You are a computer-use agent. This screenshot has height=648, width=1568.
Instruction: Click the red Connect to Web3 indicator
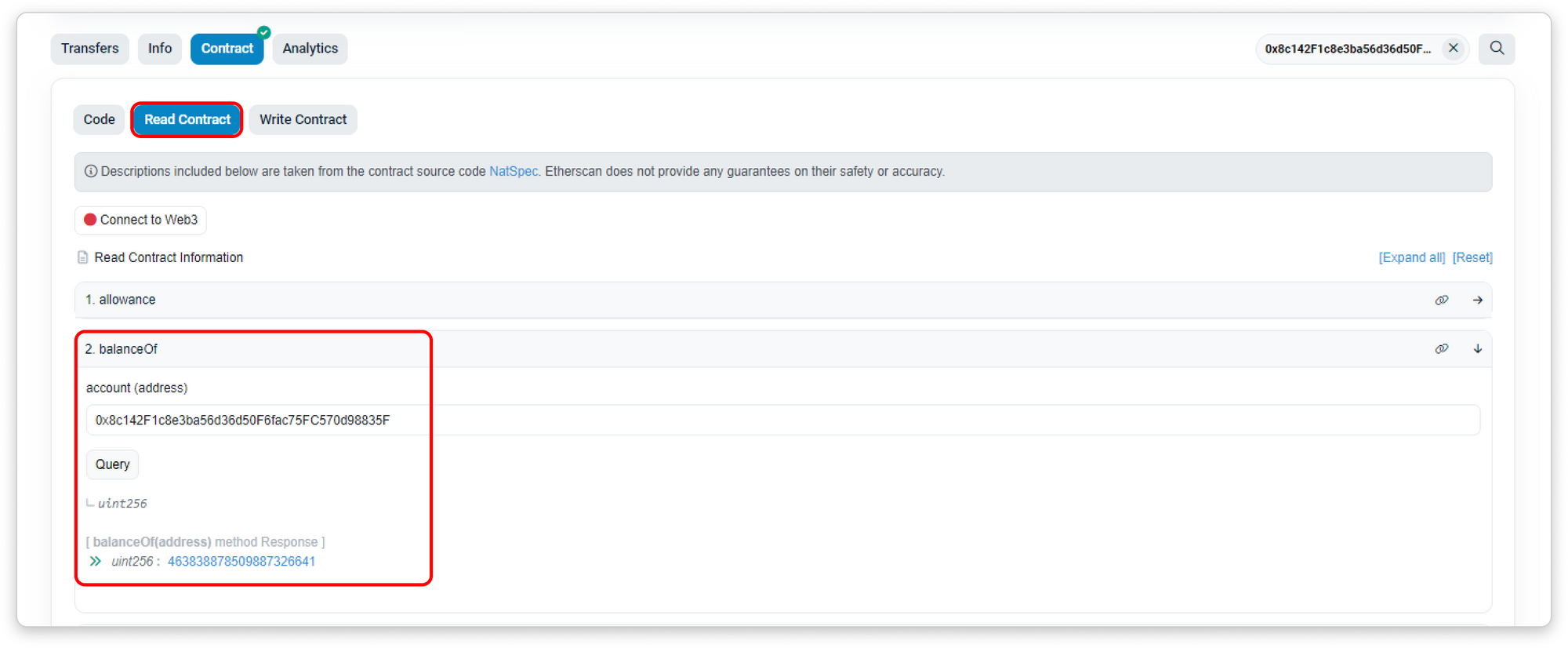[x=90, y=220]
